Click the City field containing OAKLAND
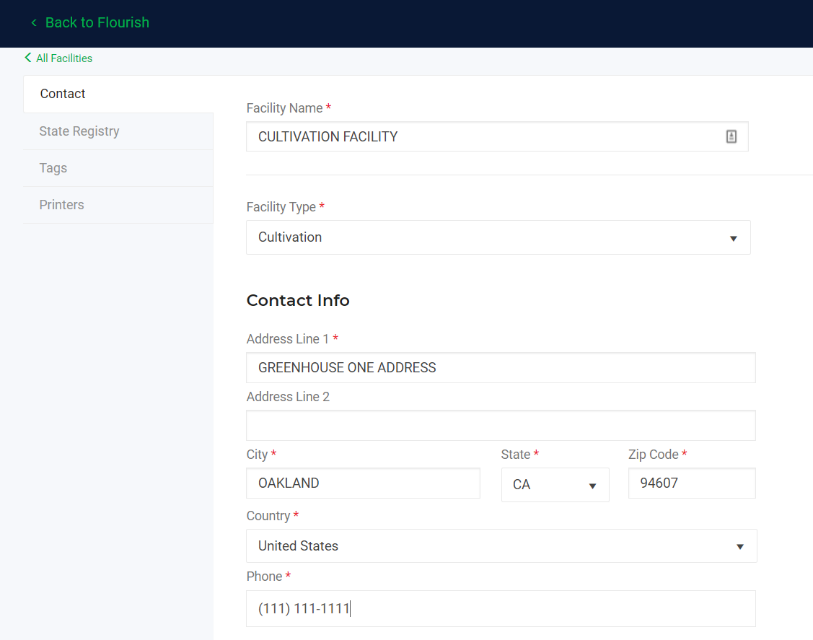Screen dimensions: 813x640 pos(363,483)
